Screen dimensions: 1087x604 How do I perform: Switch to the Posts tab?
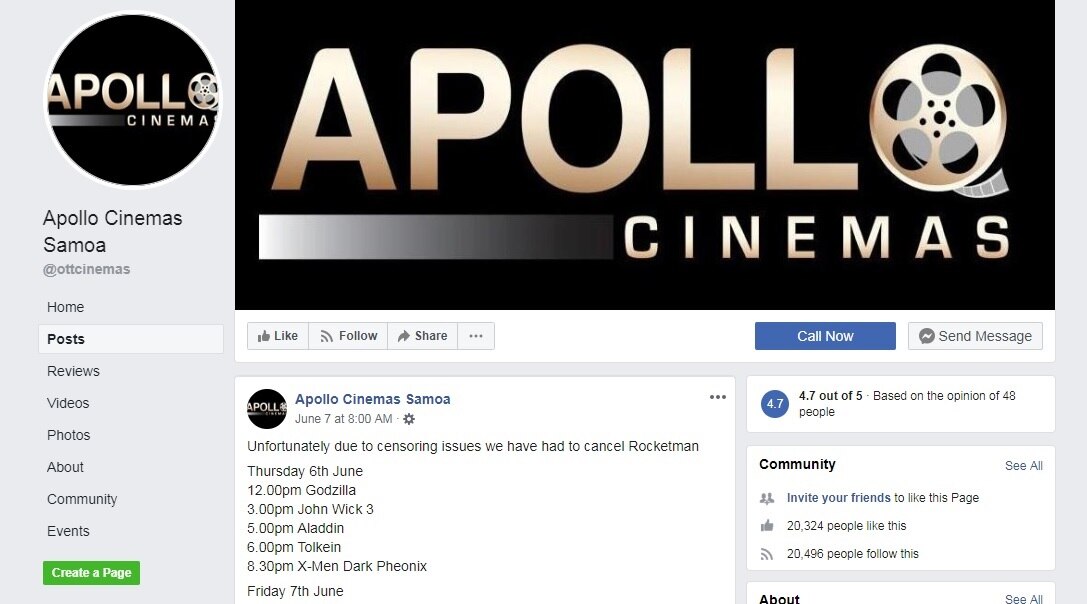pos(66,339)
